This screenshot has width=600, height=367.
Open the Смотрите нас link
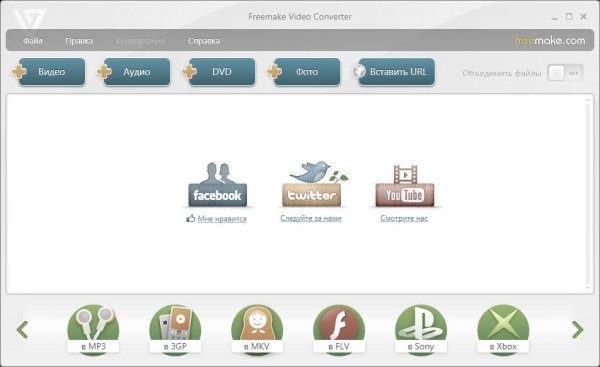point(404,218)
